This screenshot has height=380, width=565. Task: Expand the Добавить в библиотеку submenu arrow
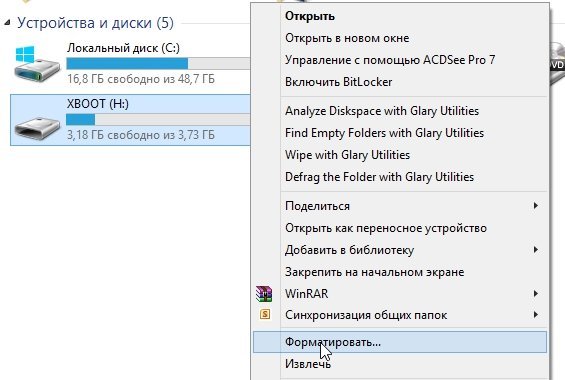(536, 250)
